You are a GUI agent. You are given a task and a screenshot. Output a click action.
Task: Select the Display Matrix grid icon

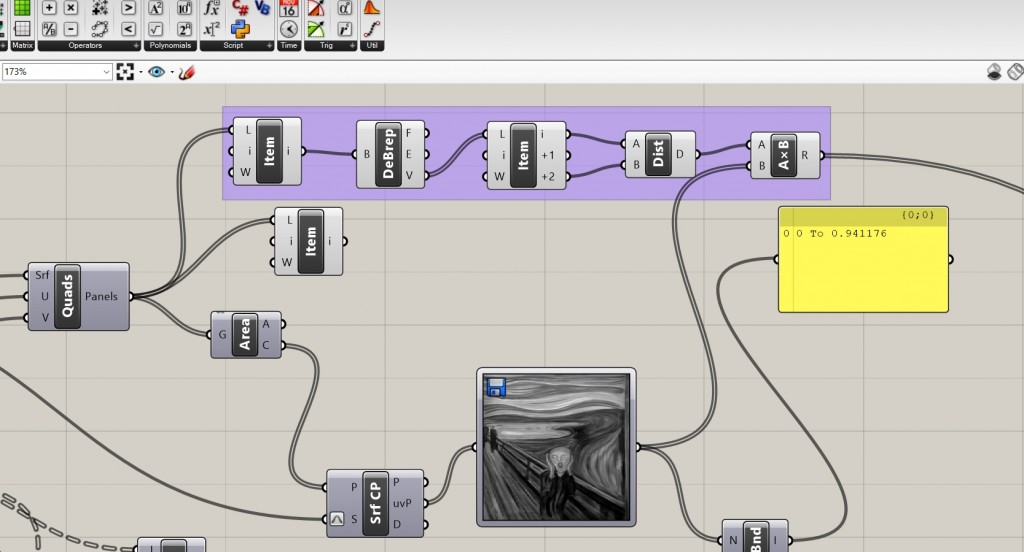(22, 29)
